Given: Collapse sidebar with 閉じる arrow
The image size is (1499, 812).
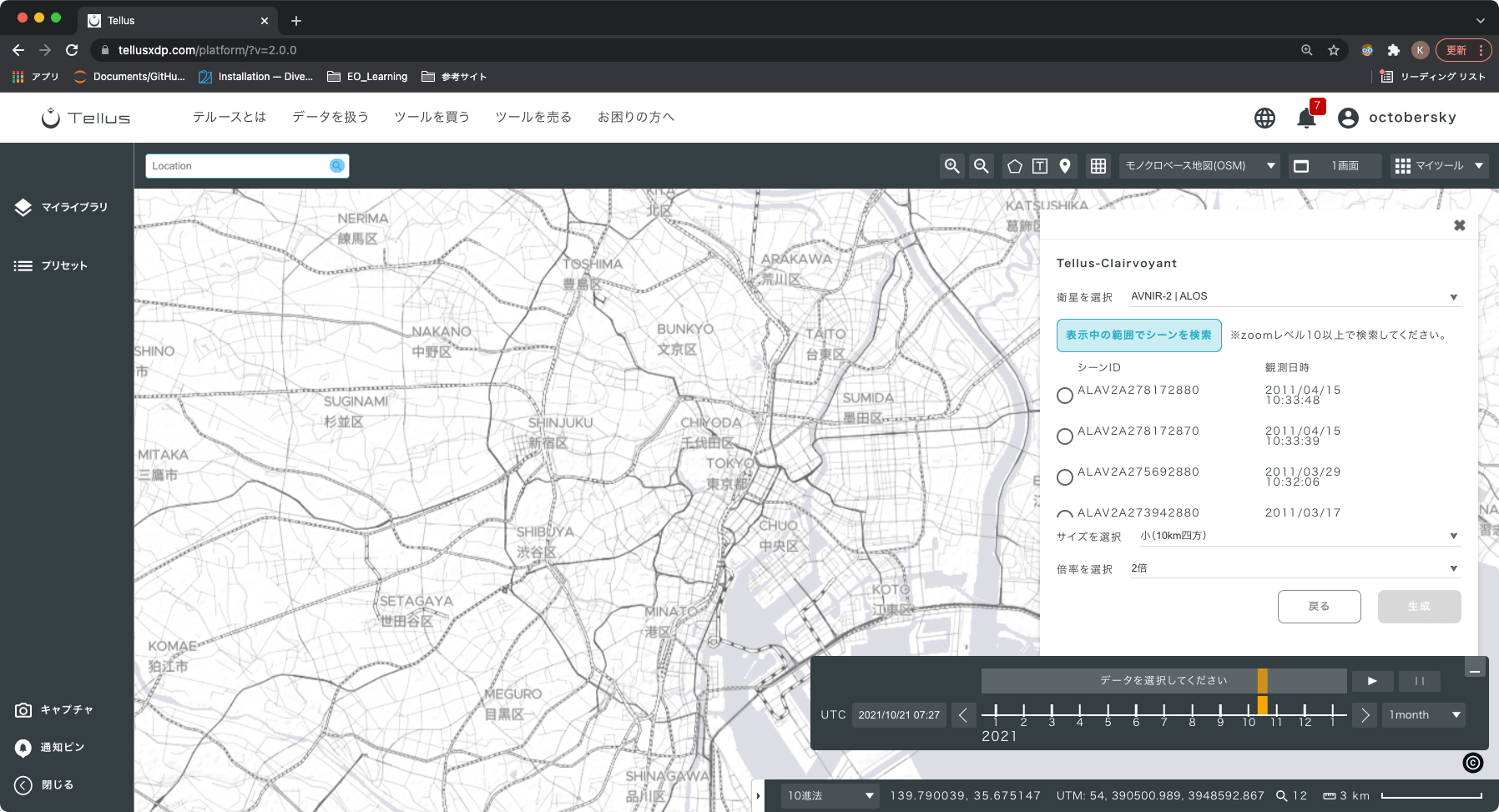Looking at the screenshot, I should 23,785.
